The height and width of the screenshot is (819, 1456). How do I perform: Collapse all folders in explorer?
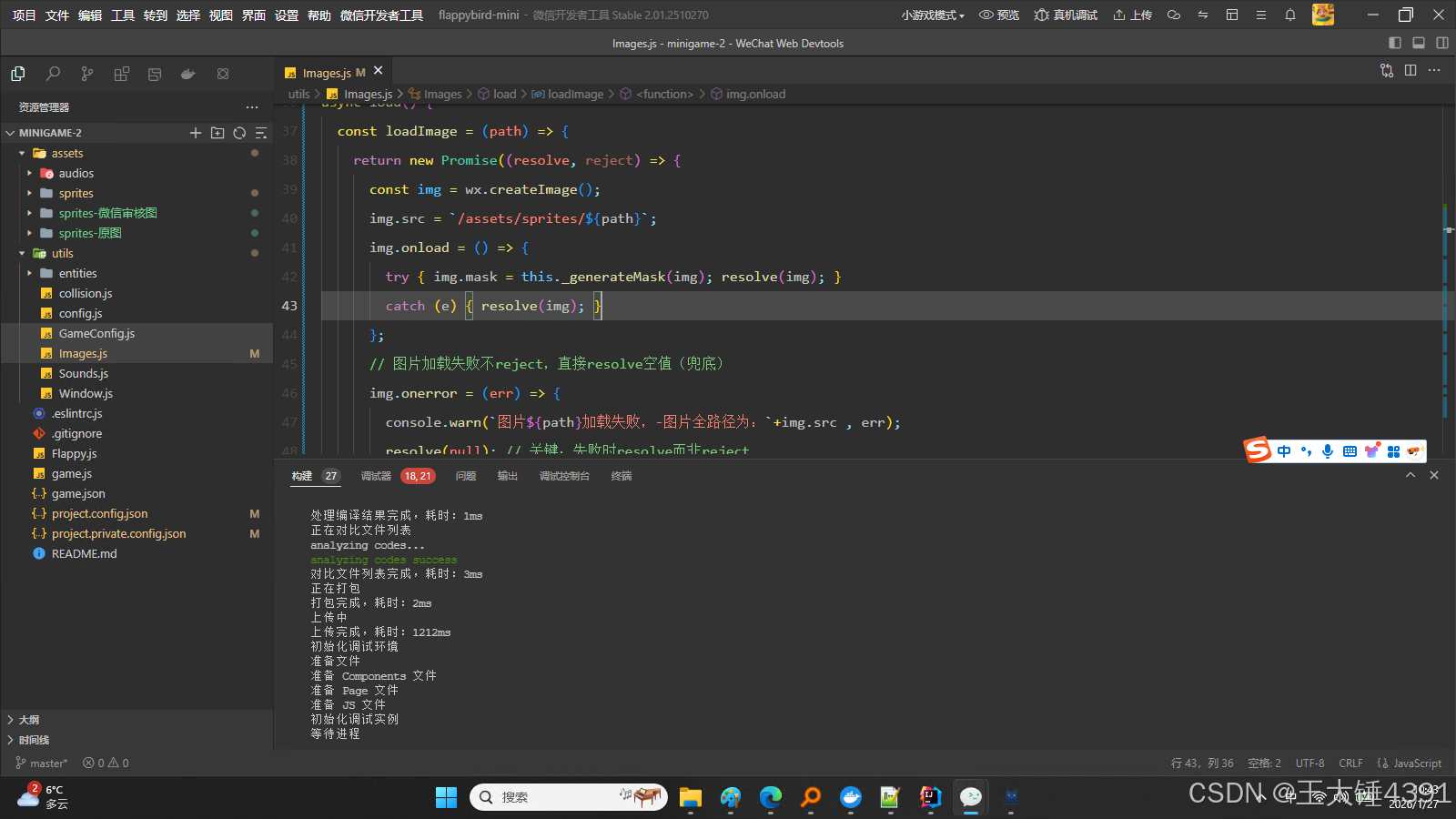(x=260, y=133)
